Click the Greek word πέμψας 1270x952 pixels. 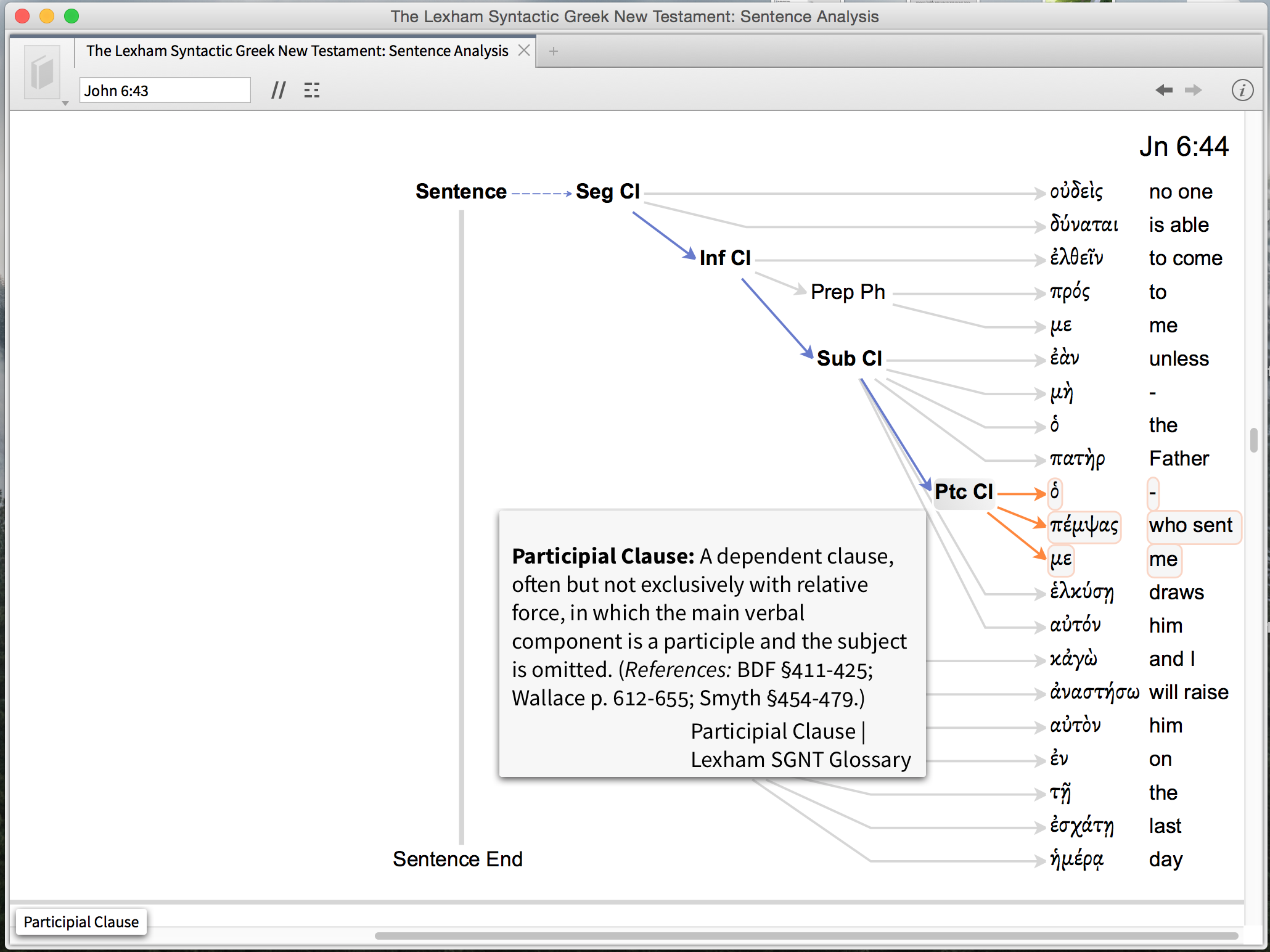coord(1084,525)
